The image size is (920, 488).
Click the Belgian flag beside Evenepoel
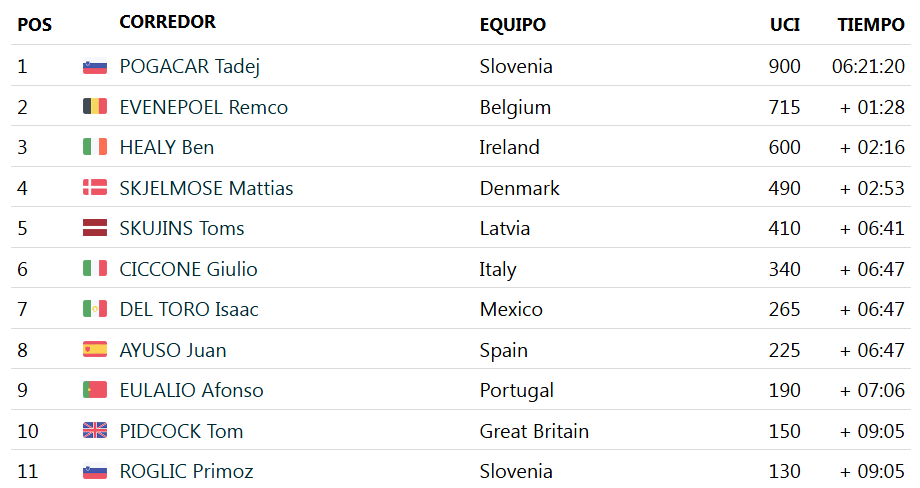(94, 107)
